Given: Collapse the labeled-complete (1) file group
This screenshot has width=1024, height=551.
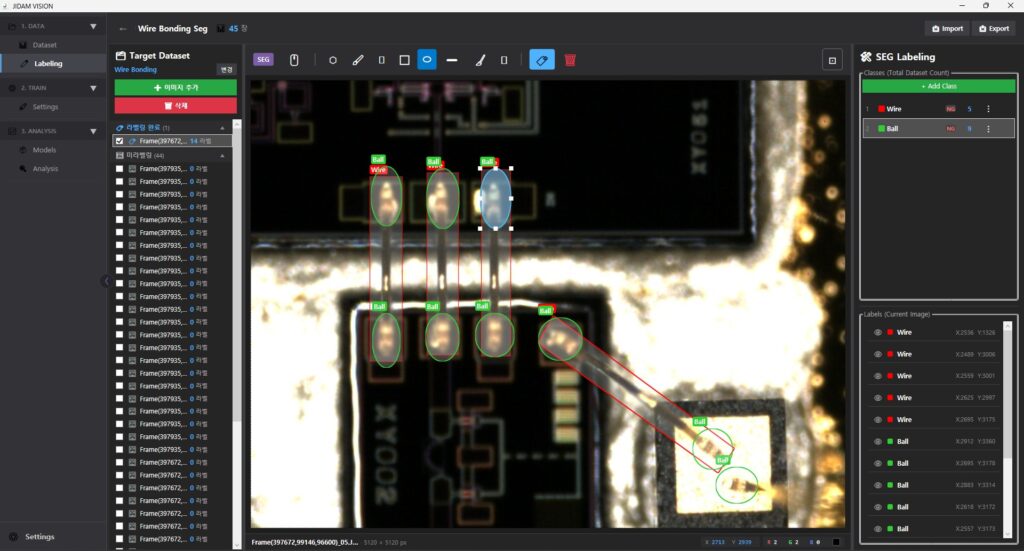Looking at the screenshot, I should (x=223, y=128).
